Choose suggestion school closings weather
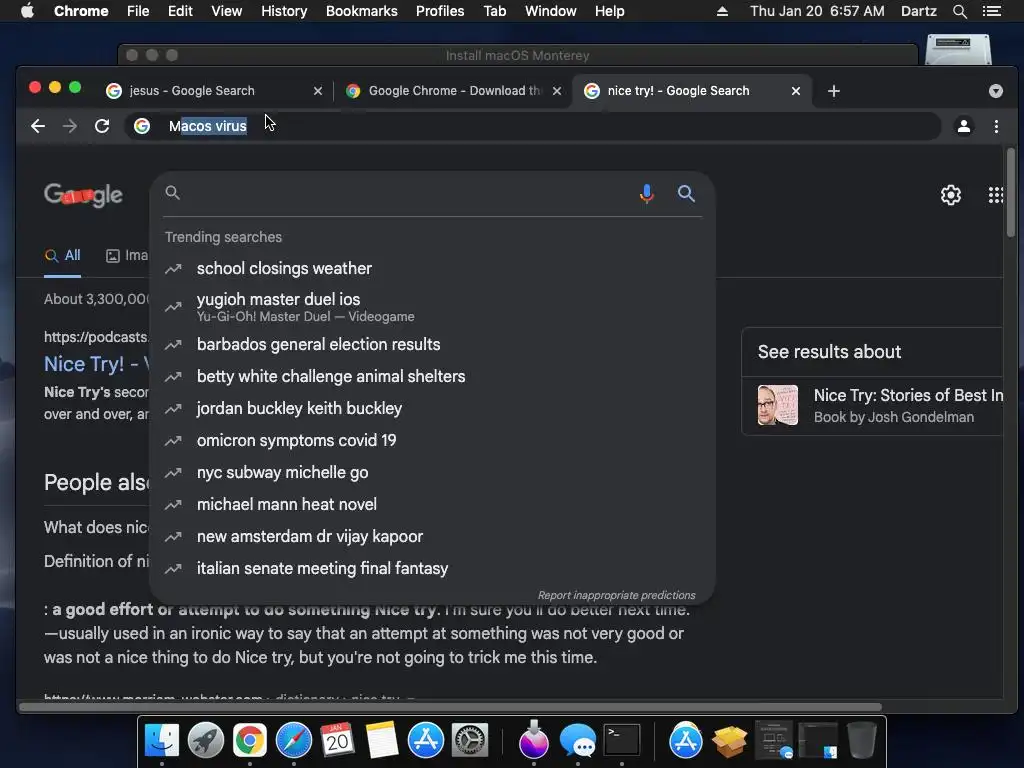 [432, 268]
